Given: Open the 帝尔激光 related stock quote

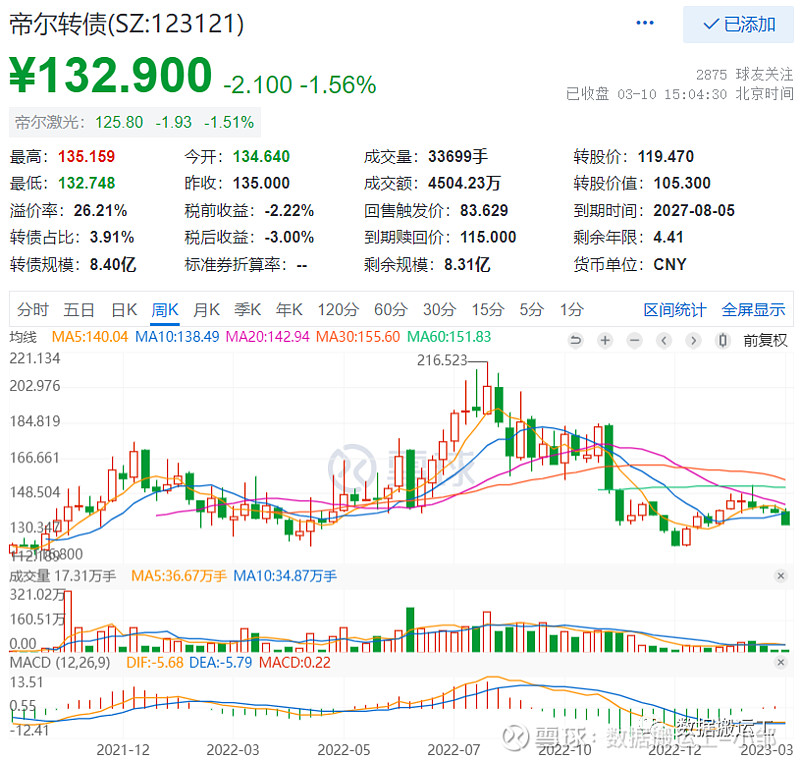Looking at the screenshot, I should coord(135,122).
